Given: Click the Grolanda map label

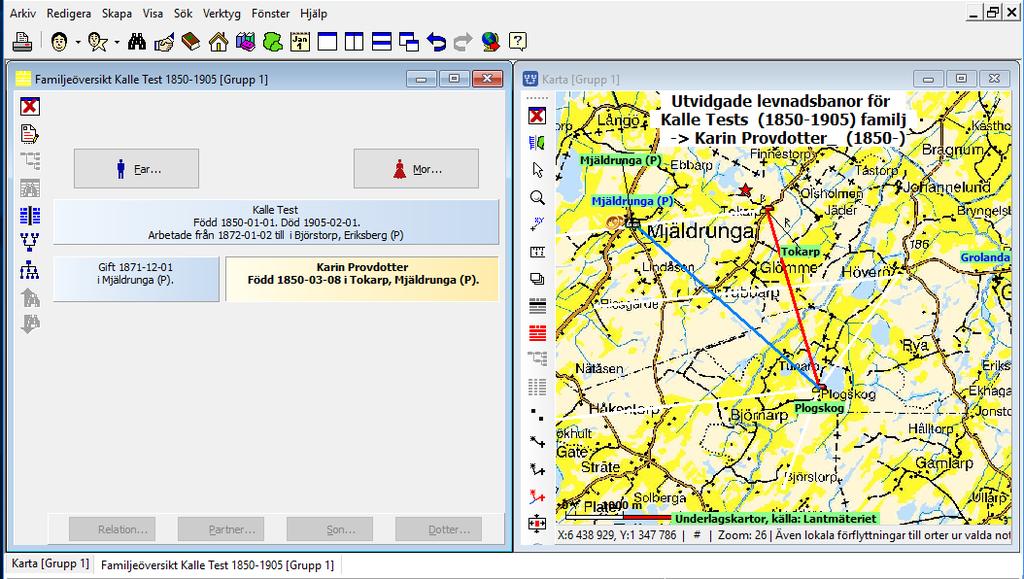Looking at the screenshot, I should [985, 257].
